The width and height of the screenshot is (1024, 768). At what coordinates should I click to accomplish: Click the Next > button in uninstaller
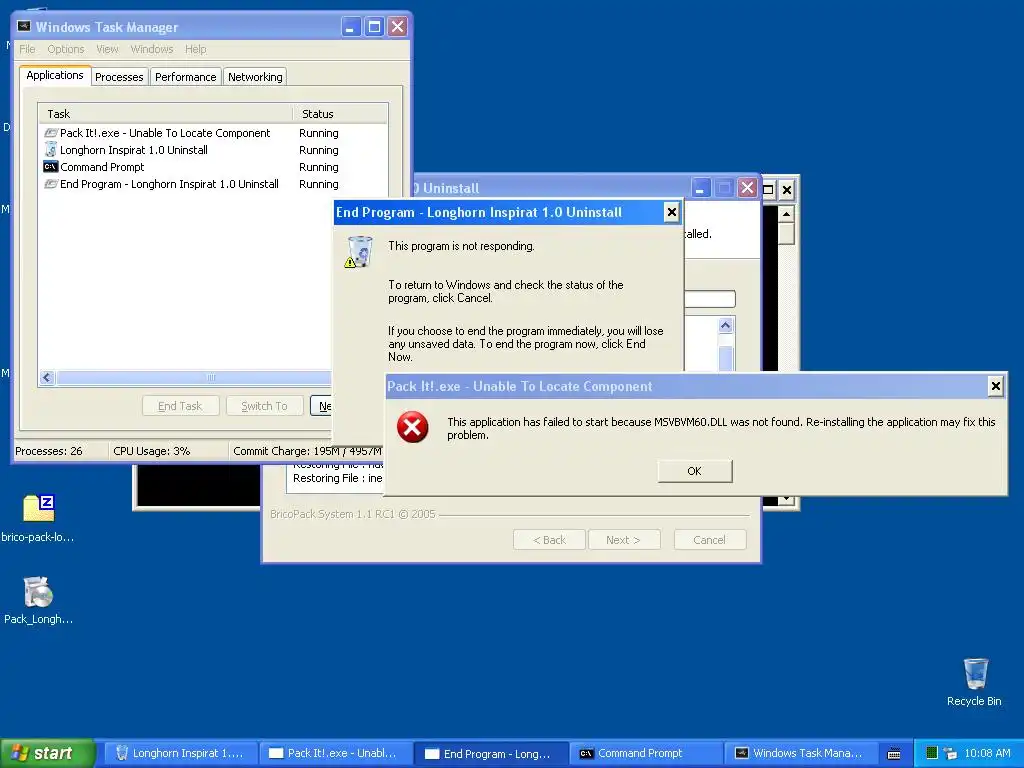(x=624, y=540)
